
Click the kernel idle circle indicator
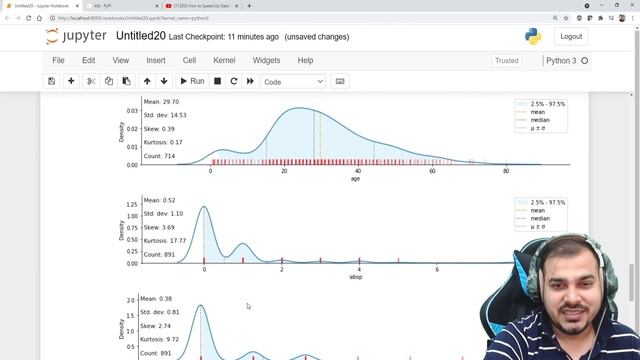pyautogui.click(x=584, y=61)
